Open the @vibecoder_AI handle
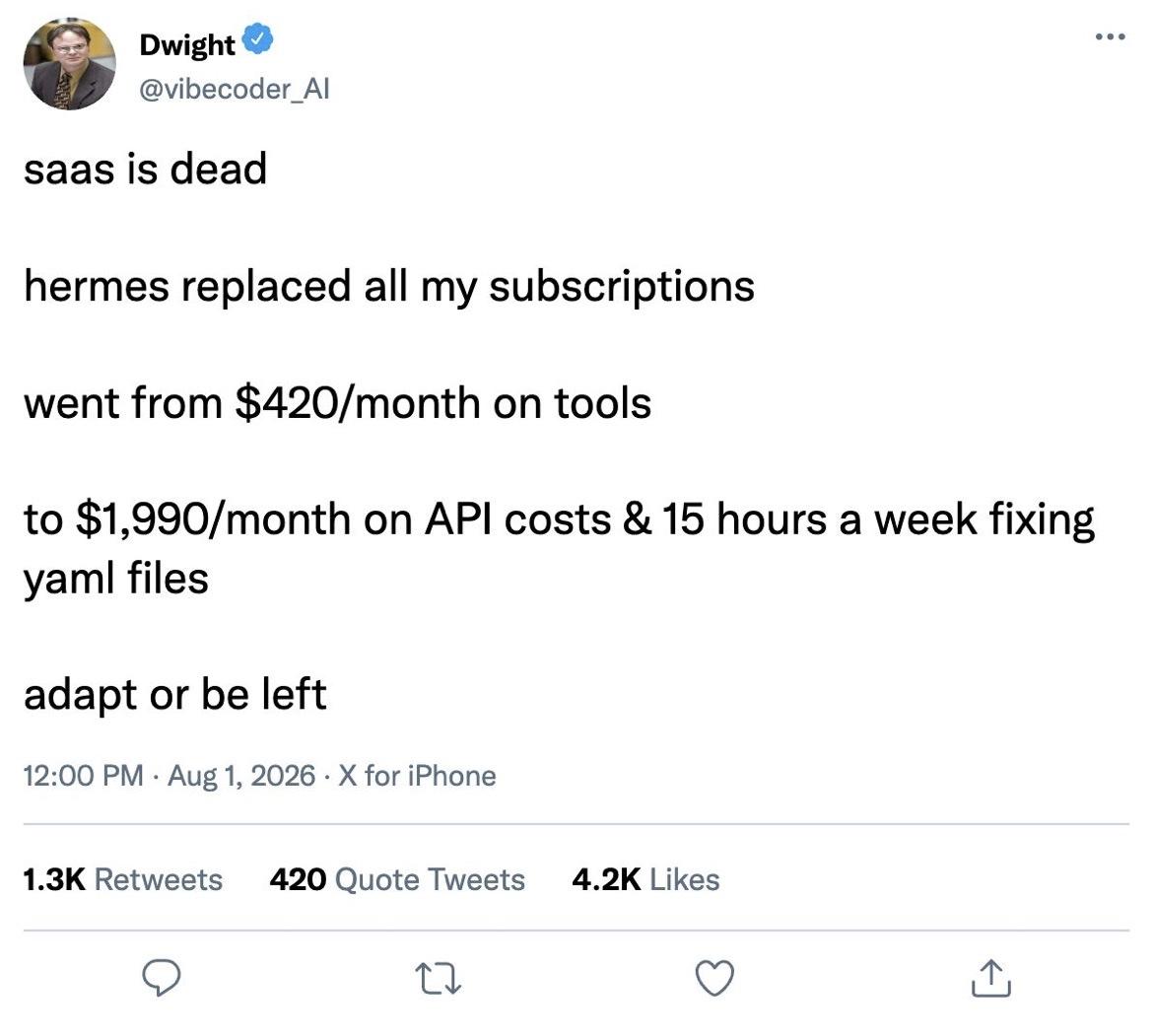This screenshot has height=1036, width=1153. click(x=235, y=89)
